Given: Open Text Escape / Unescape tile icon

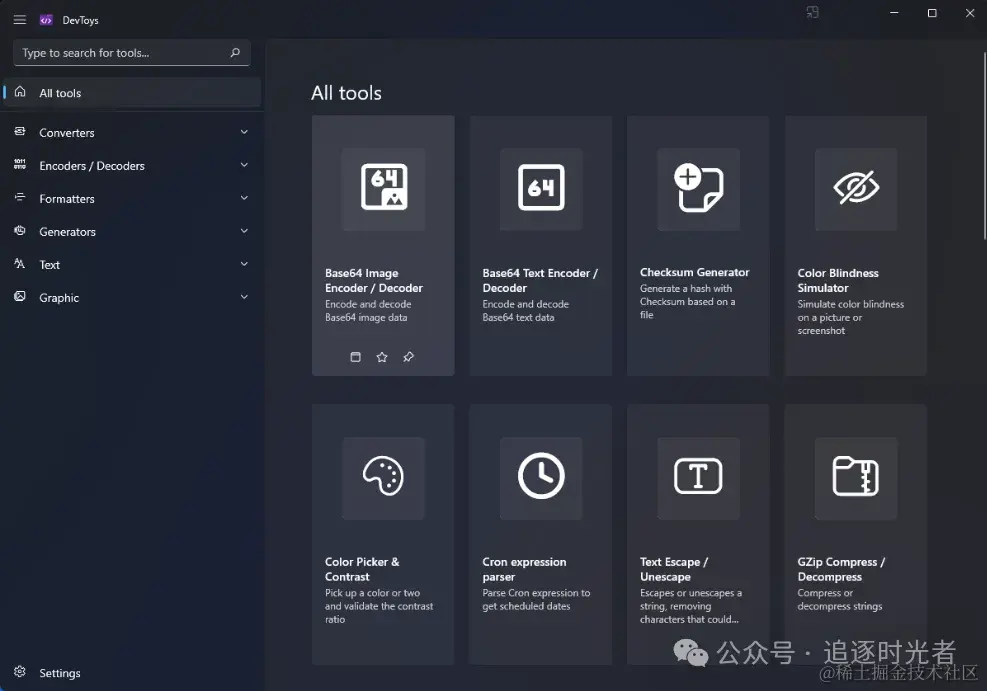Looking at the screenshot, I should 698,477.
